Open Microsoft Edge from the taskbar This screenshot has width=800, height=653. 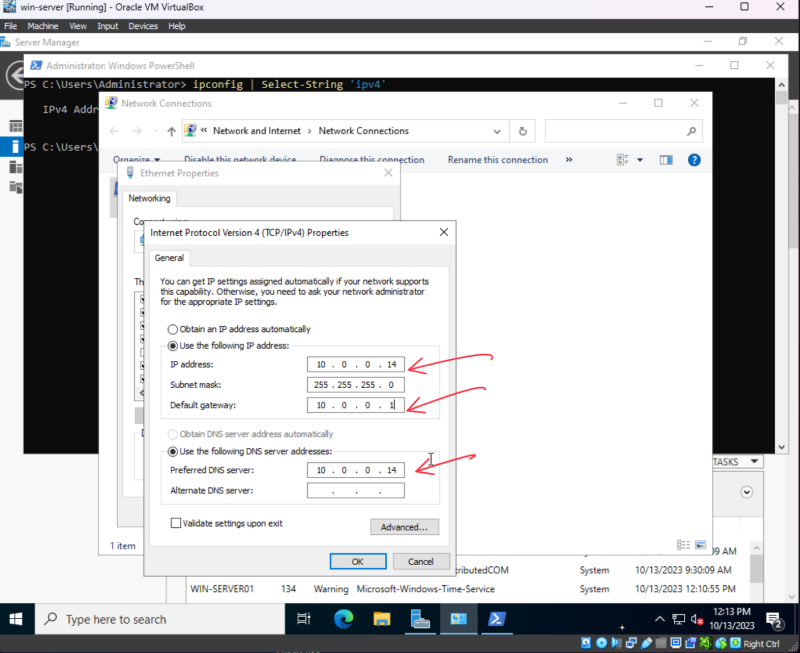343,620
